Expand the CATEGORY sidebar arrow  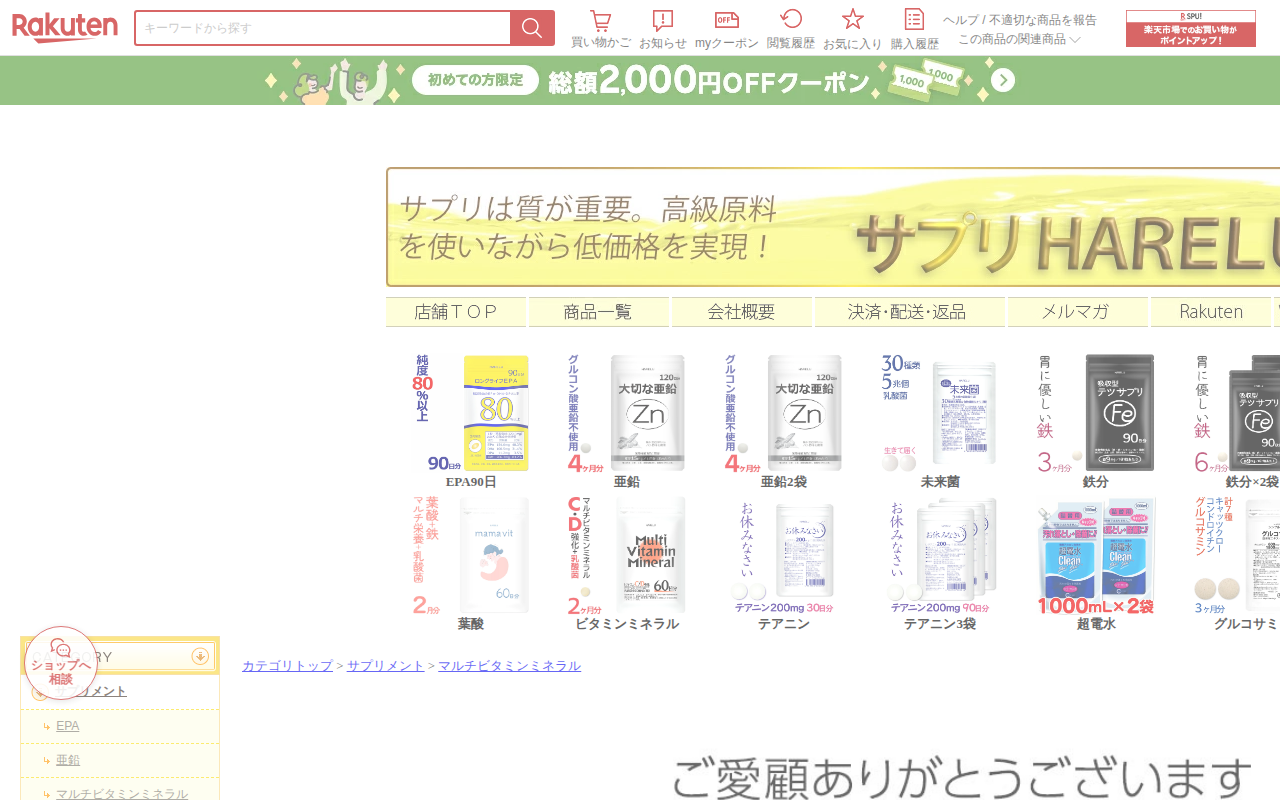click(200, 657)
